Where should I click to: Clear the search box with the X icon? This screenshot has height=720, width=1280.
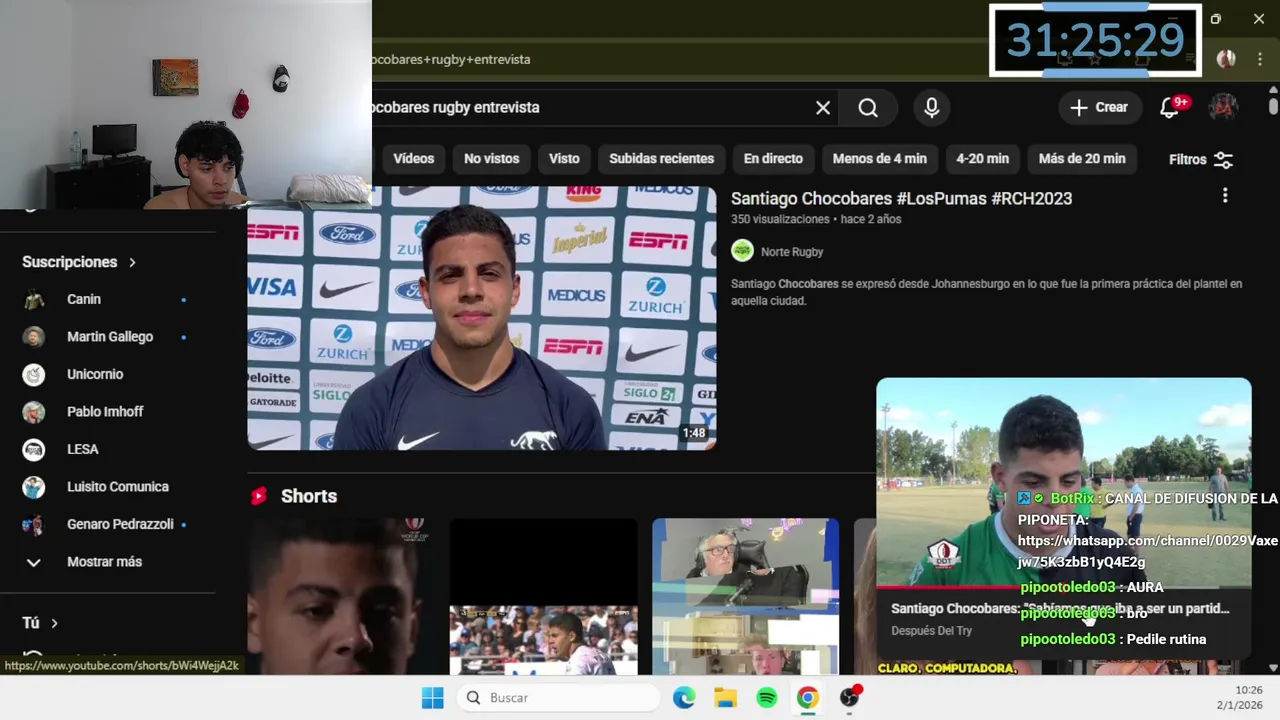[x=823, y=107]
